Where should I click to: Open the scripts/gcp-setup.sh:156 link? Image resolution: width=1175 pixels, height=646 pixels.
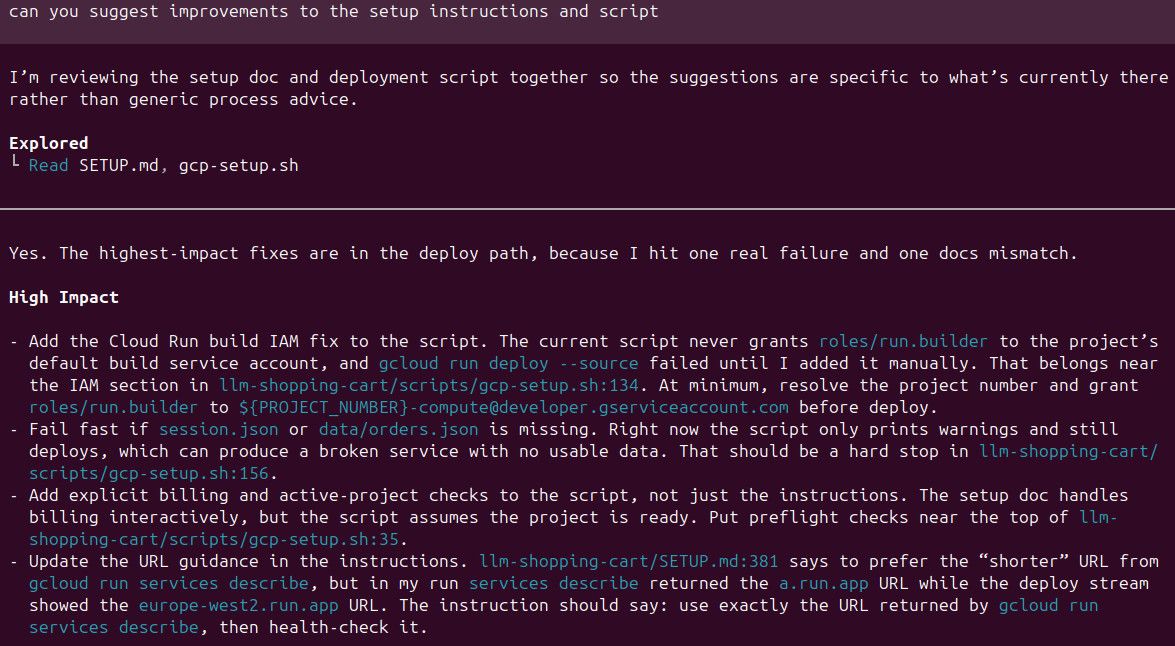[149, 473]
